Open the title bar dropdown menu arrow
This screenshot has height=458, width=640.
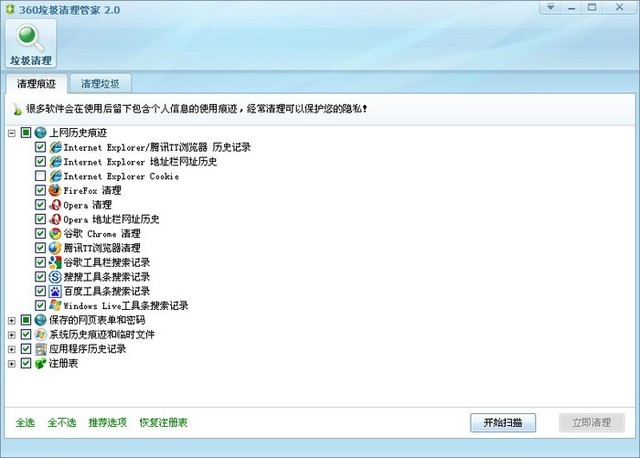[551, 7]
